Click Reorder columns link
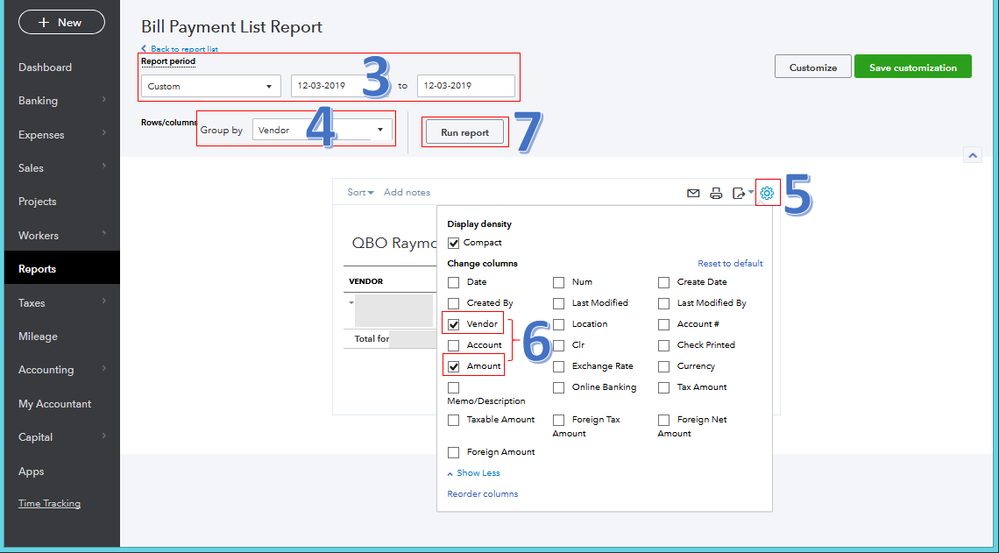 [x=483, y=494]
